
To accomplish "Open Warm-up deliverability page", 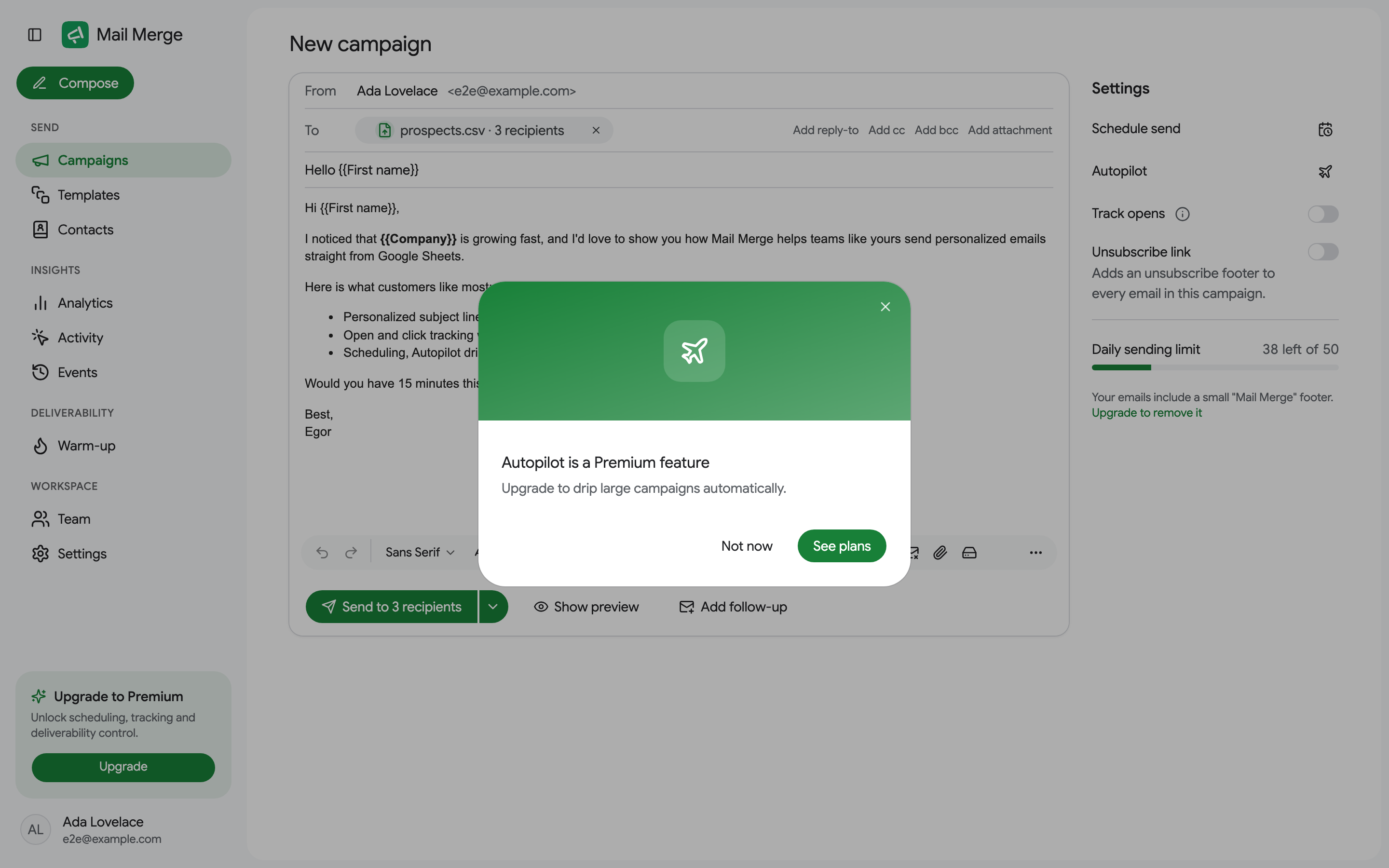I will click(123, 446).
